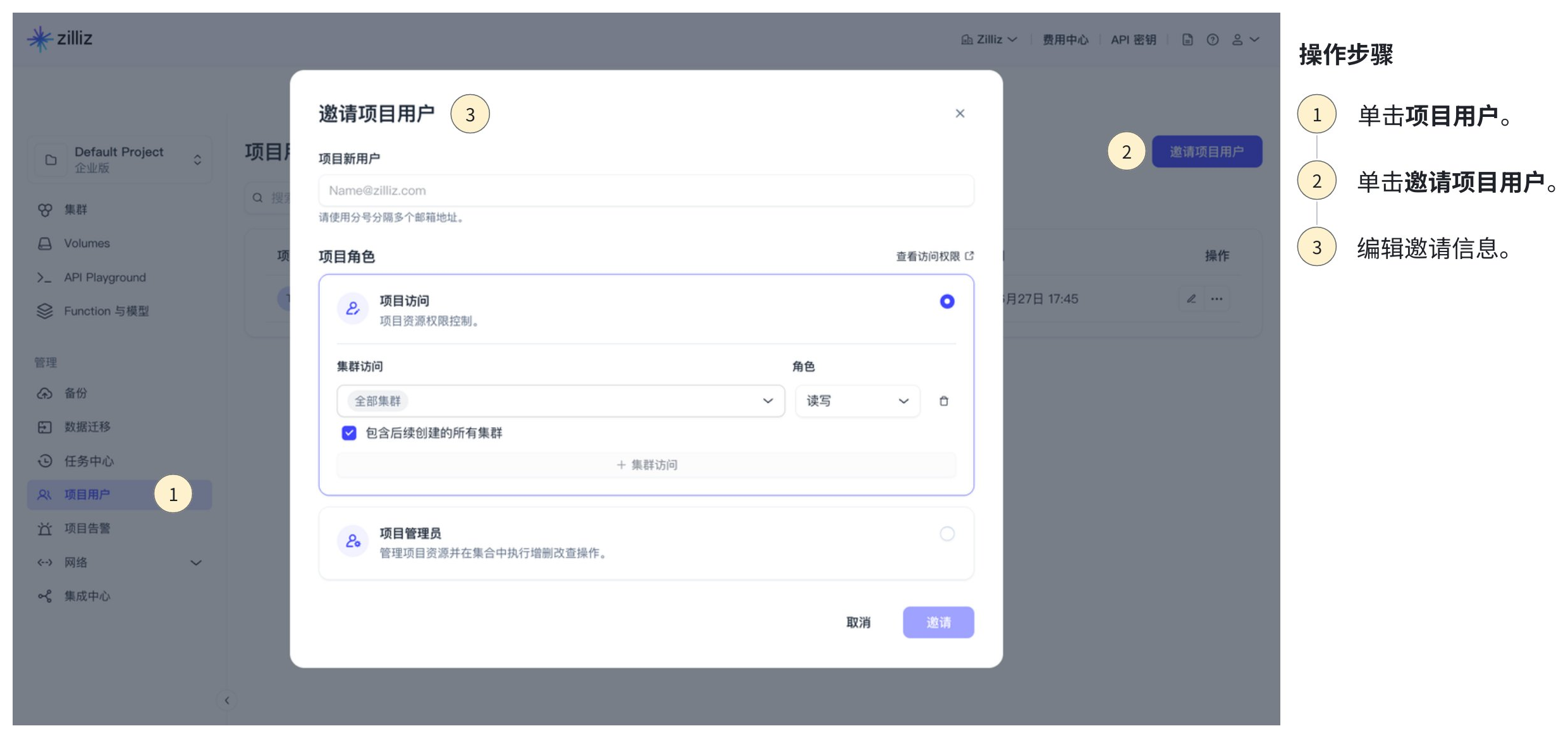Click the email input for 项目新用户
The height and width of the screenshot is (738, 1568).
pos(646,191)
